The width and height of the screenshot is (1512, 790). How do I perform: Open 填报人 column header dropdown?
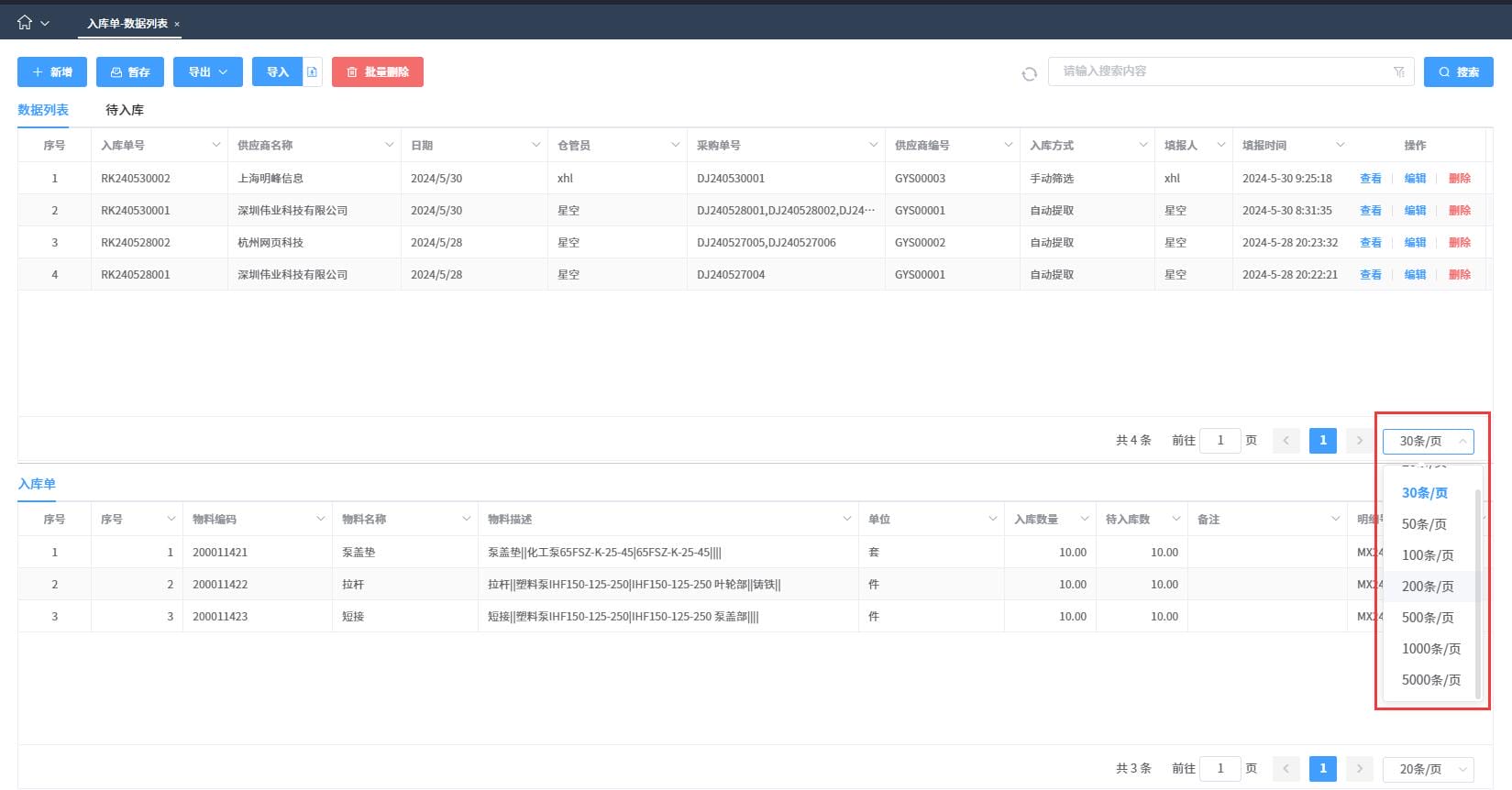coord(1221,145)
